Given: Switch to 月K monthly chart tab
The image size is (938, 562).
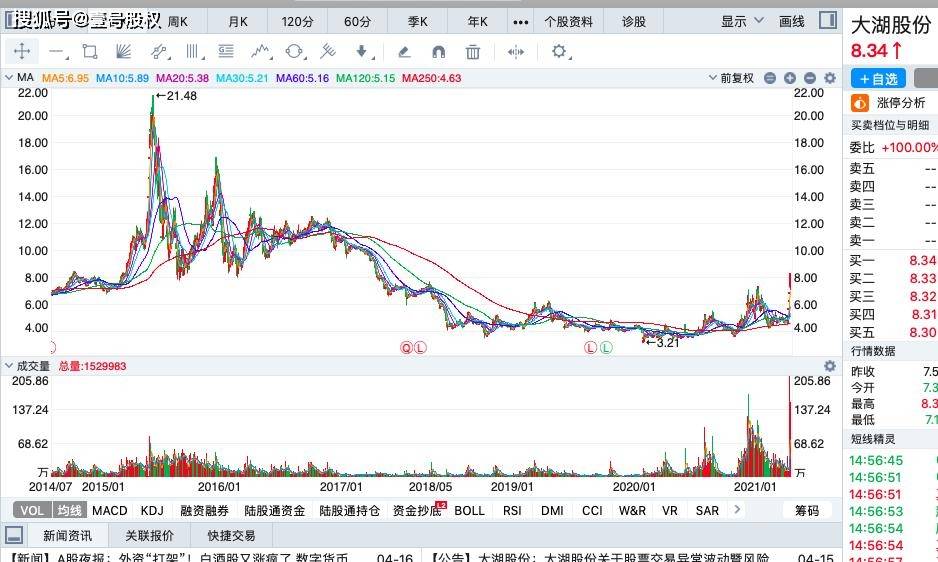Looking at the screenshot, I should [237, 22].
